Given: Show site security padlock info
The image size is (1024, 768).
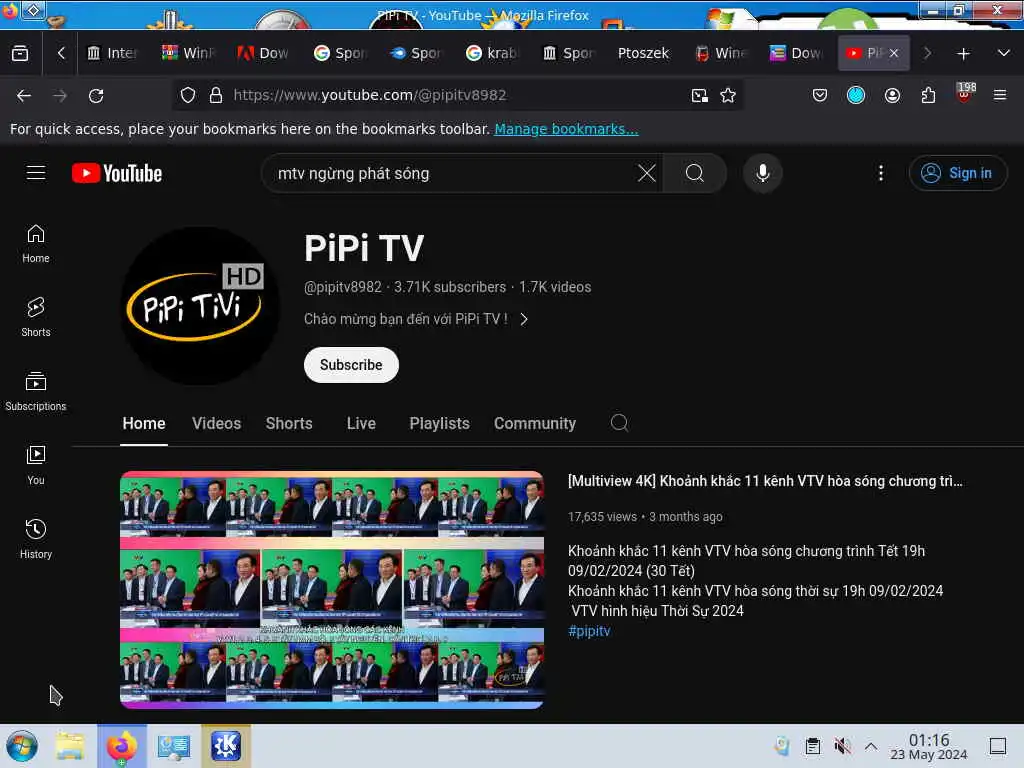Looking at the screenshot, I should 216,95.
